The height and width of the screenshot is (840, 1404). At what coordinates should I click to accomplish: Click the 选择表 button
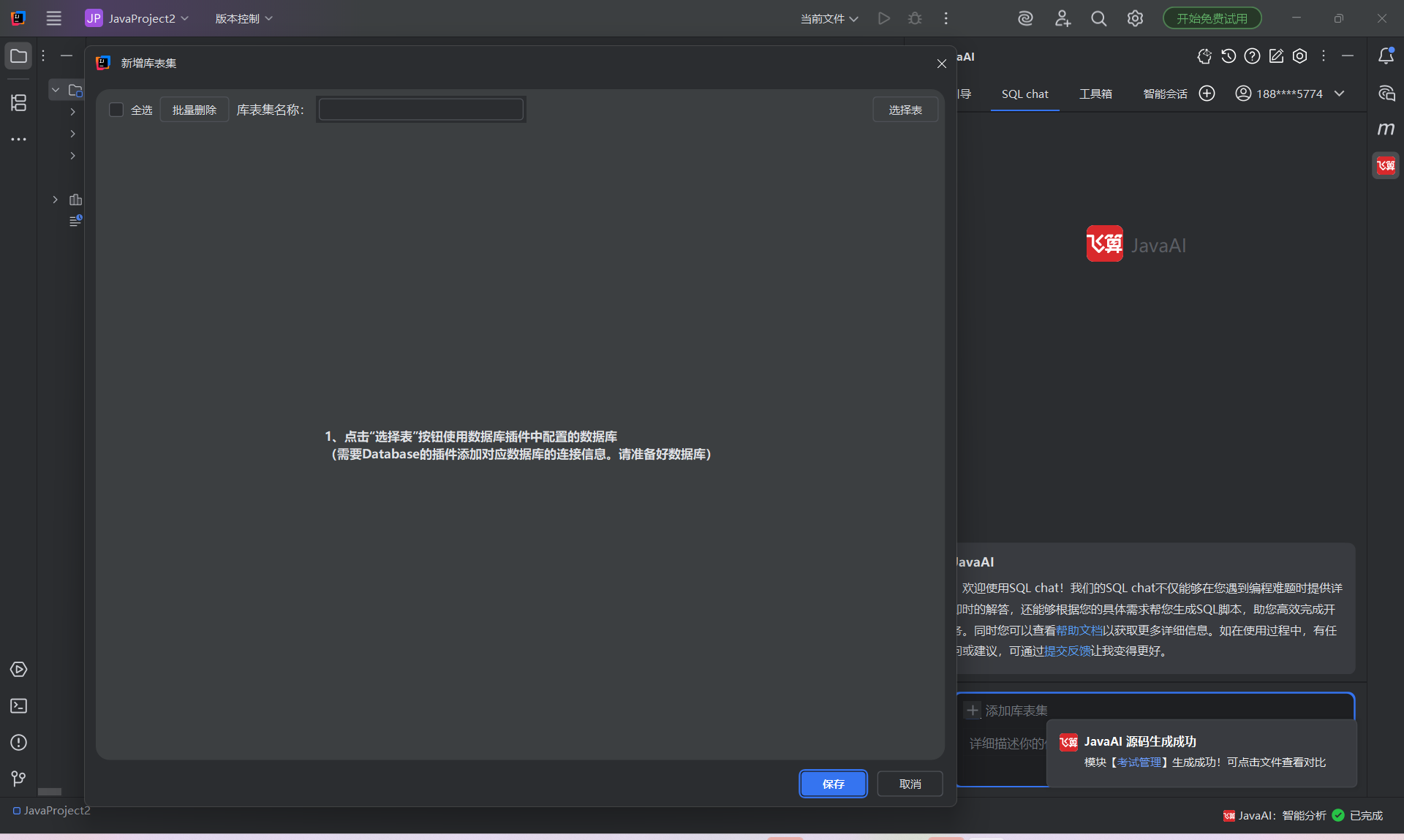[905, 110]
